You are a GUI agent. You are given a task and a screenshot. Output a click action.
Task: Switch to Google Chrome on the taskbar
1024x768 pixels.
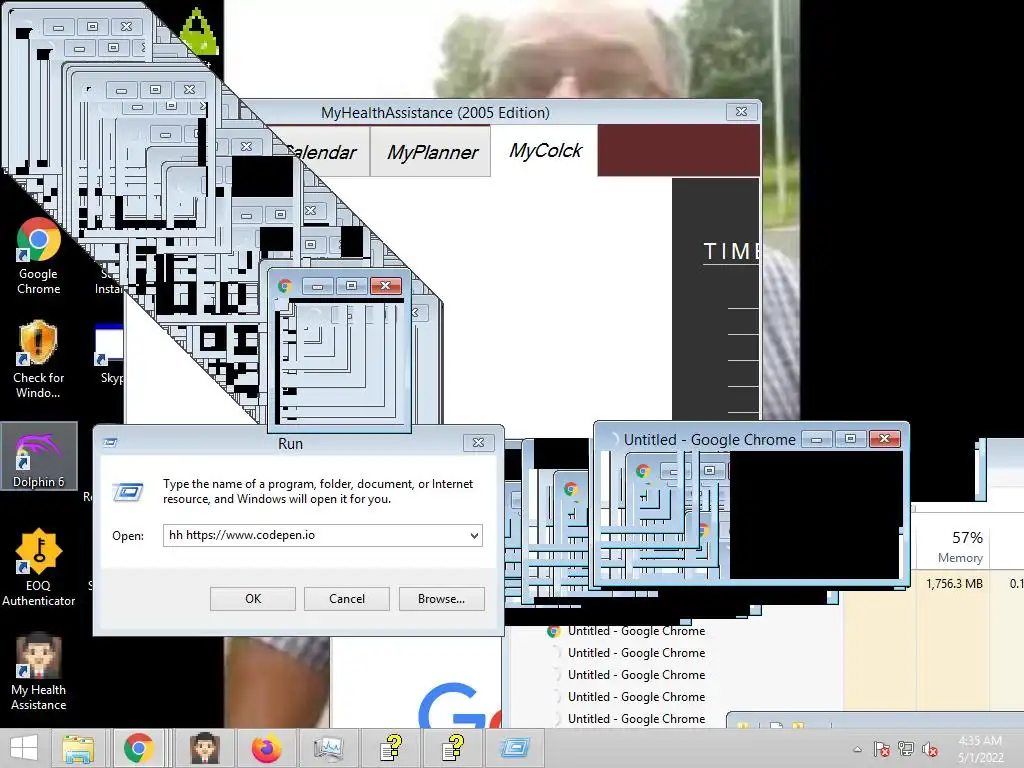138,748
